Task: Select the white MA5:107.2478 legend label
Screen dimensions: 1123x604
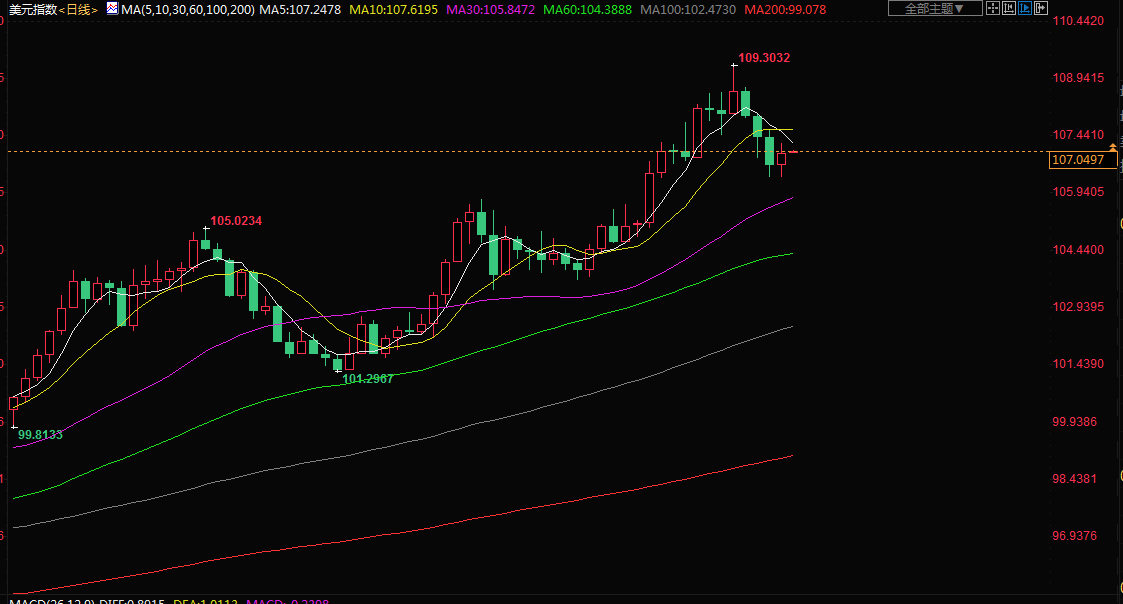Action: (300, 9)
